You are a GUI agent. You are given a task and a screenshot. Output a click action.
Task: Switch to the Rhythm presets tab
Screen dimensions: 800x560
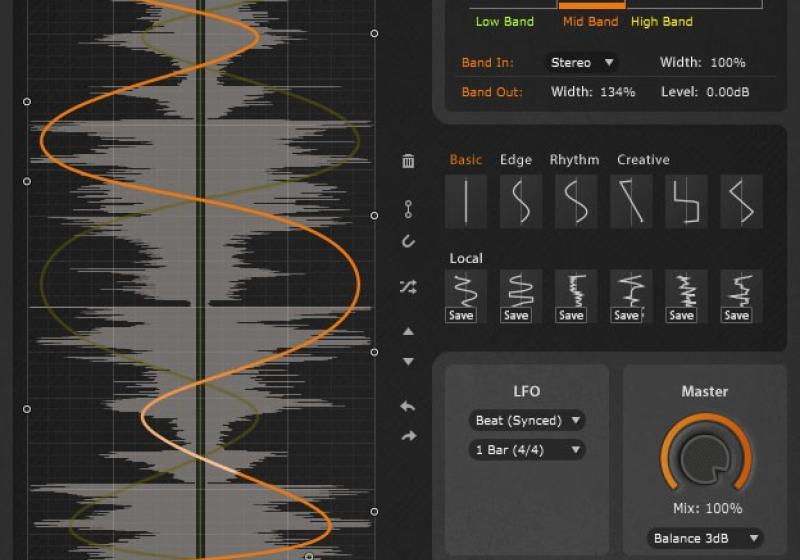[574, 160]
